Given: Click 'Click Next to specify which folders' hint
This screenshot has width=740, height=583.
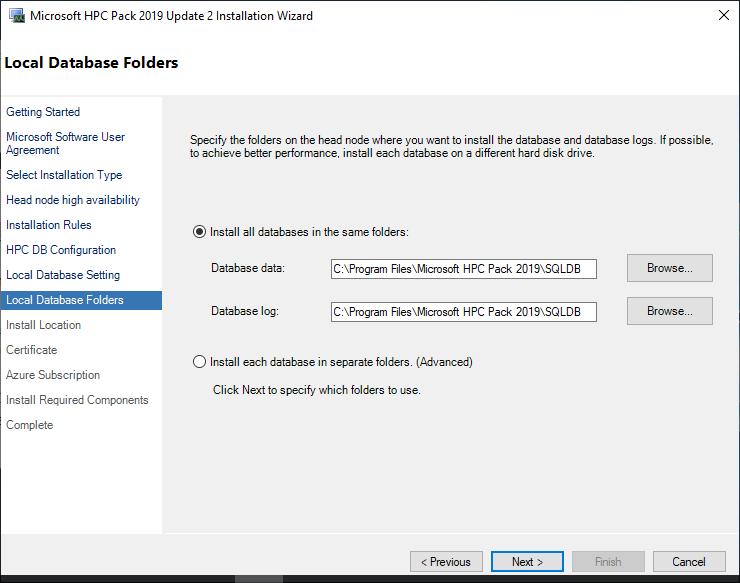Looking at the screenshot, I should point(316,390).
